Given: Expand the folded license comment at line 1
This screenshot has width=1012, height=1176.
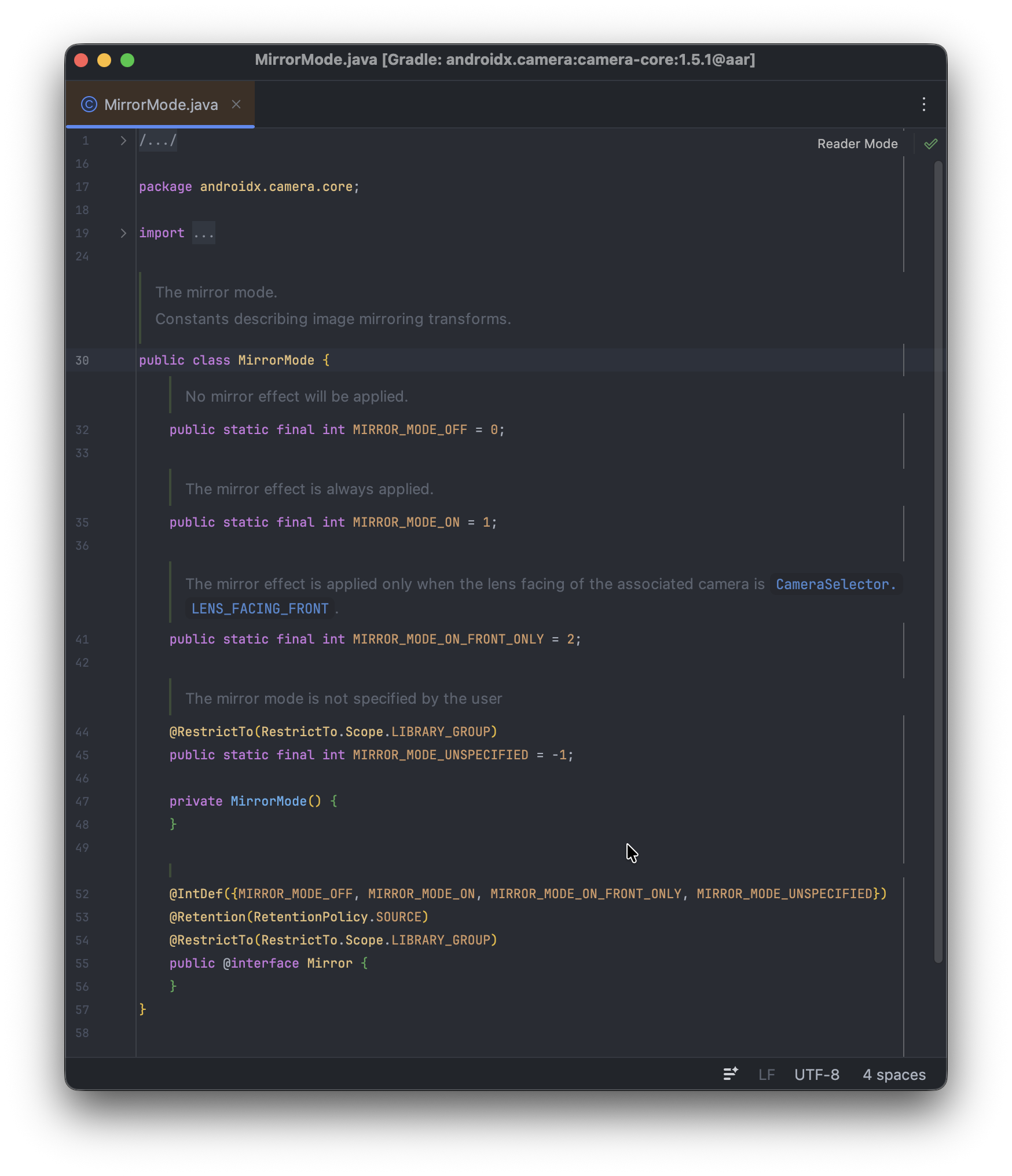Looking at the screenshot, I should [x=123, y=141].
